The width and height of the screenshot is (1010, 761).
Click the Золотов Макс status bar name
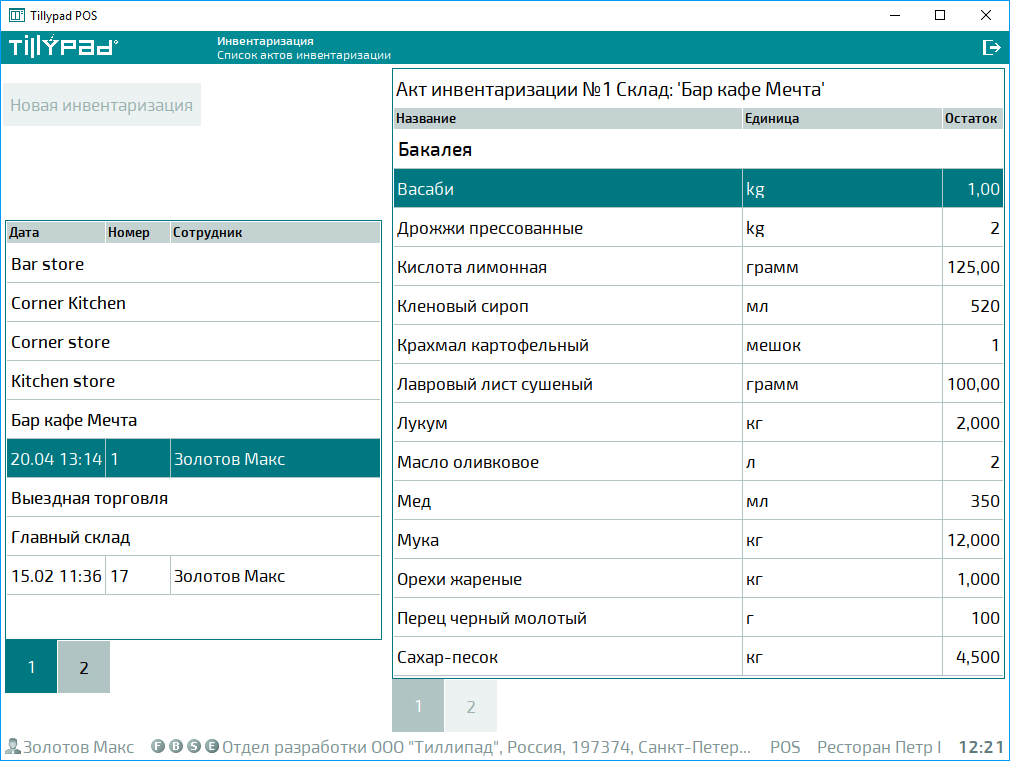(x=79, y=747)
